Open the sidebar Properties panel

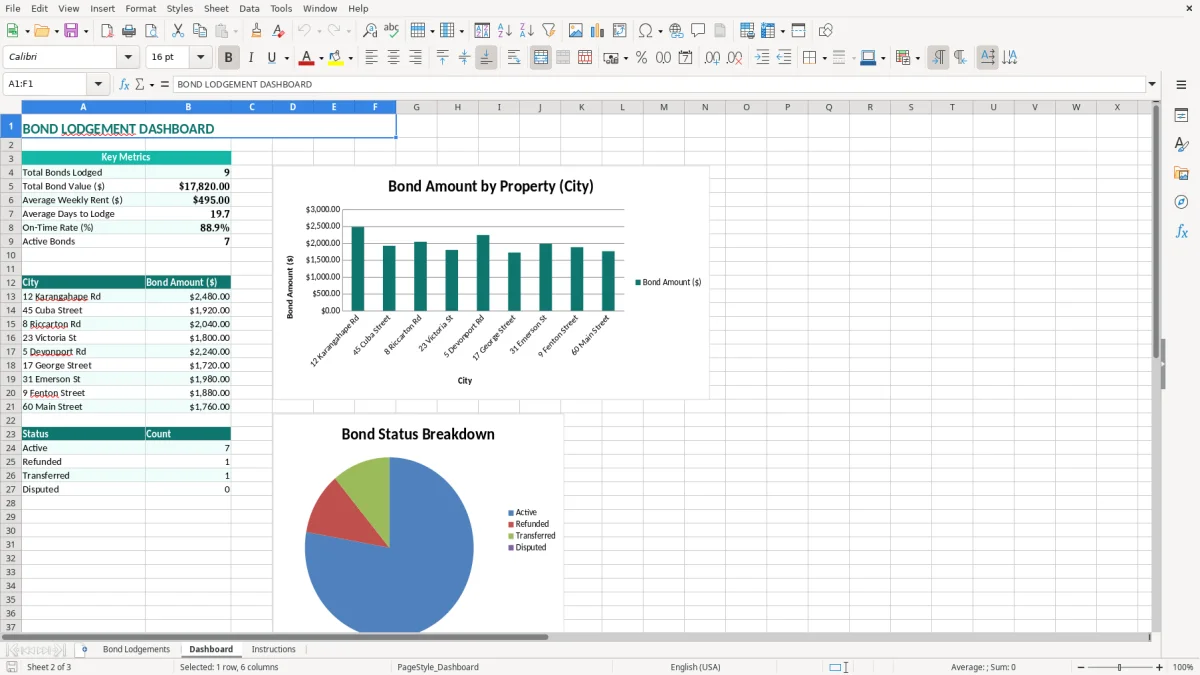click(x=1181, y=116)
